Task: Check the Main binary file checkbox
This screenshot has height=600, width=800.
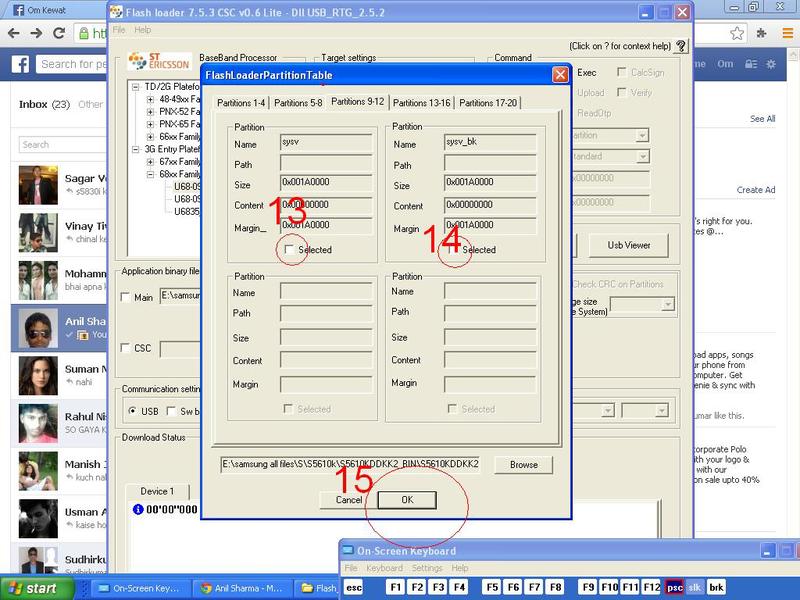Action: point(125,297)
